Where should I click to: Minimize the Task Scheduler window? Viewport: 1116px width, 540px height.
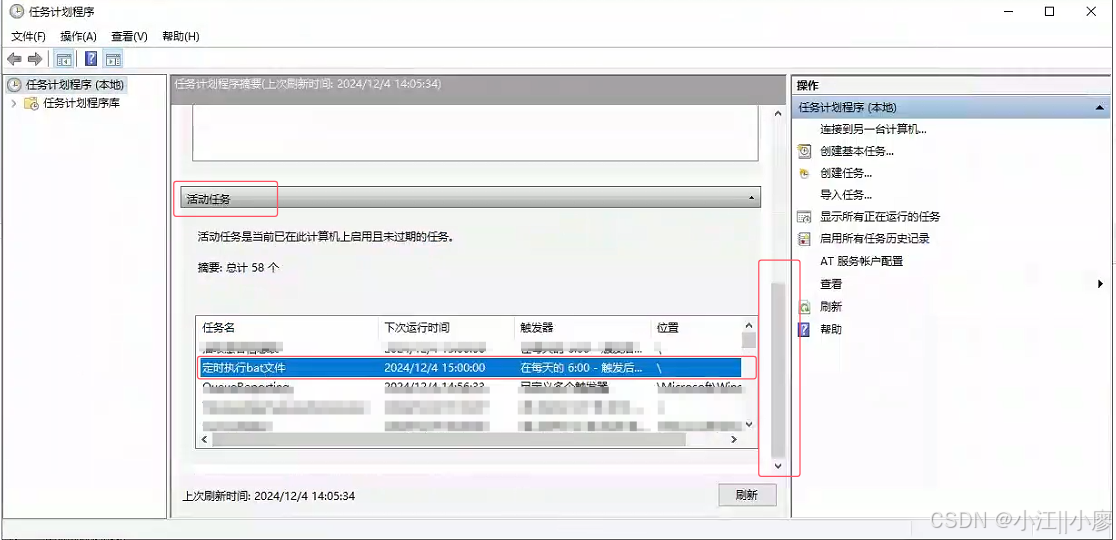tap(1008, 11)
